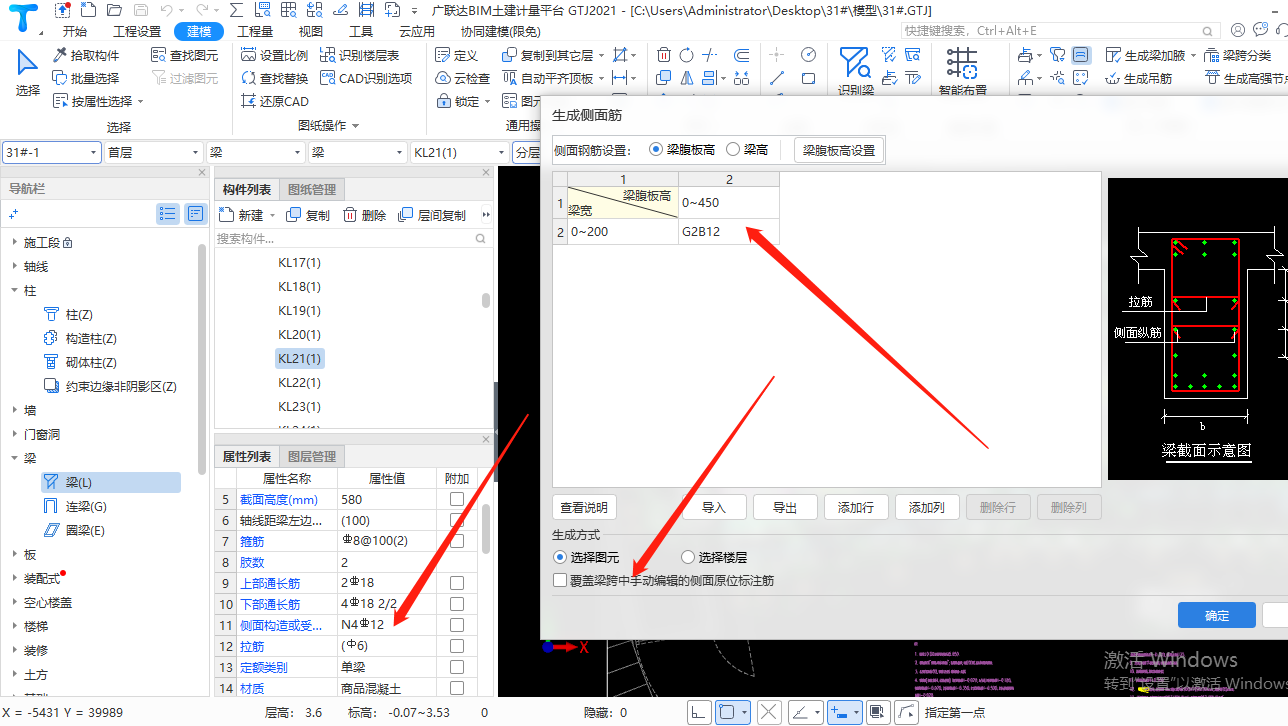This screenshot has height=726, width=1288.
Task: Click the 添加行 add row button
Action: 856,507
